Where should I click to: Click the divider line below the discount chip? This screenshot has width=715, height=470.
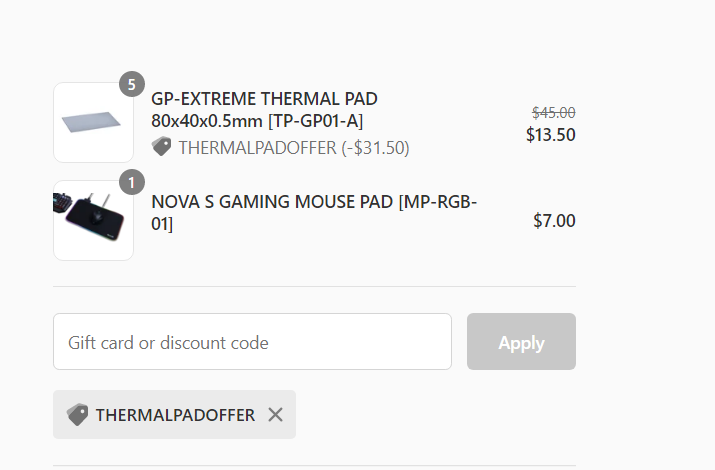pyautogui.click(x=314, y=465)
